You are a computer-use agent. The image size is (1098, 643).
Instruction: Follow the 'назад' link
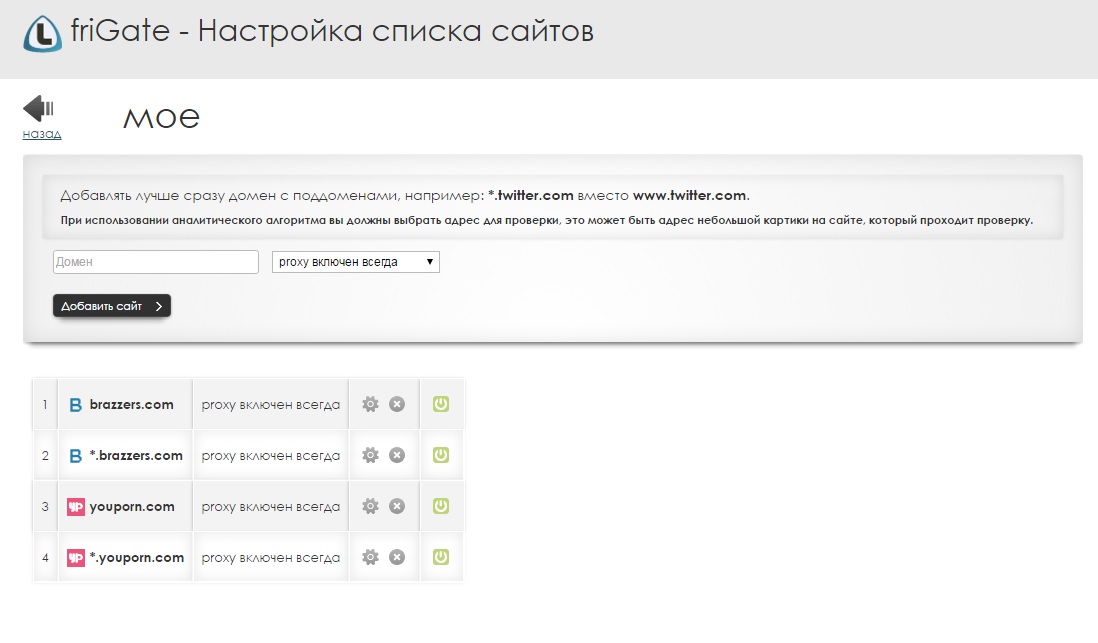click(x=42, y=134)
